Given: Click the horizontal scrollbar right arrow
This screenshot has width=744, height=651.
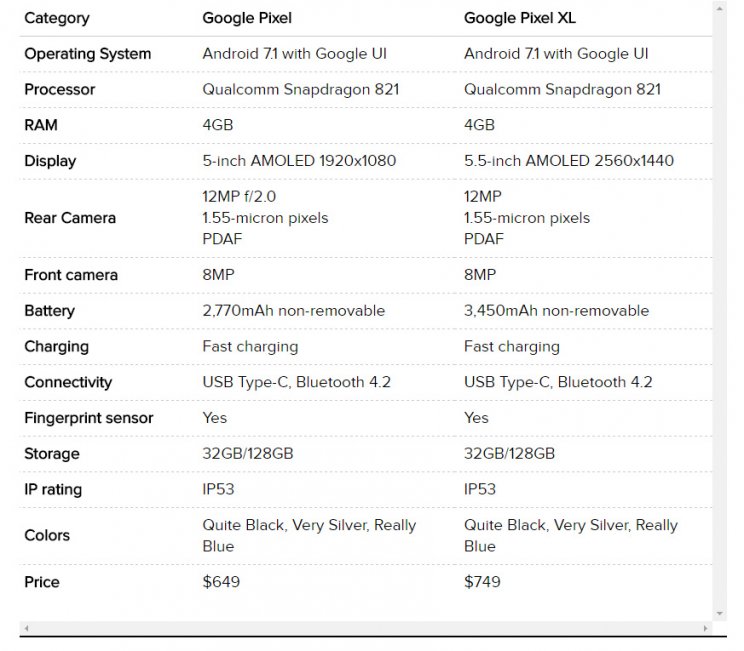Looking at the screenshot, I should (x=706, y=628).
